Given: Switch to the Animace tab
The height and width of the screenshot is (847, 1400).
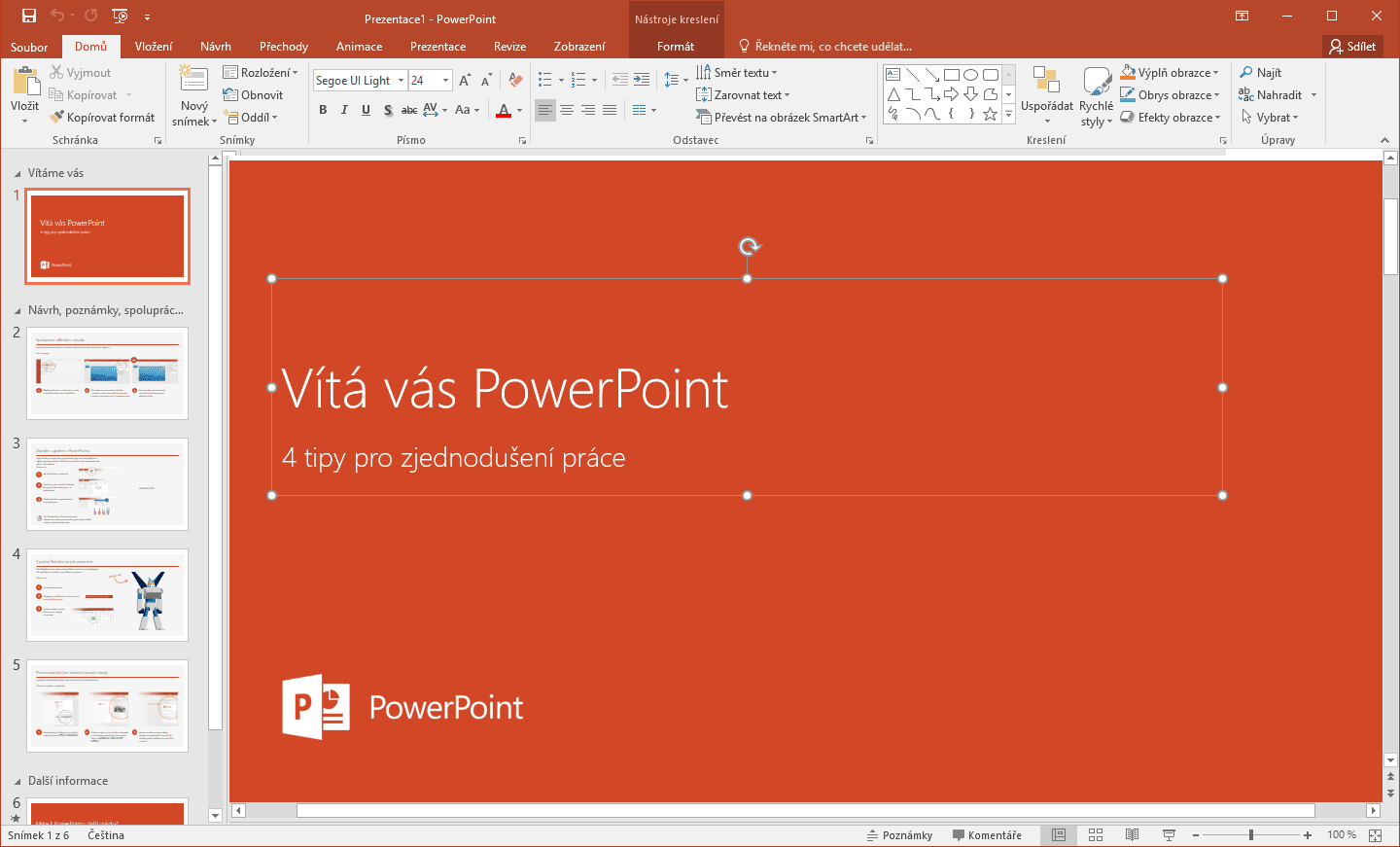Looking at the screenshot, I should point(359,47).
